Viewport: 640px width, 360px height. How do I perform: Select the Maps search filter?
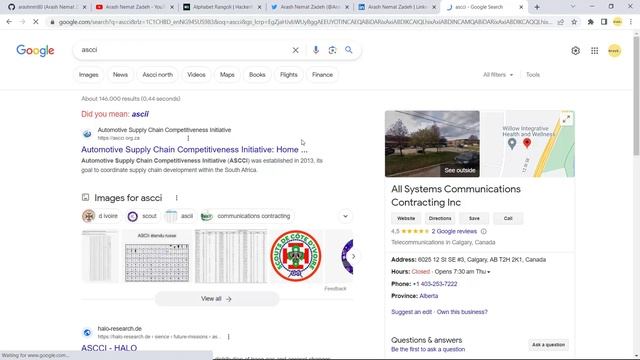(227, 75)
